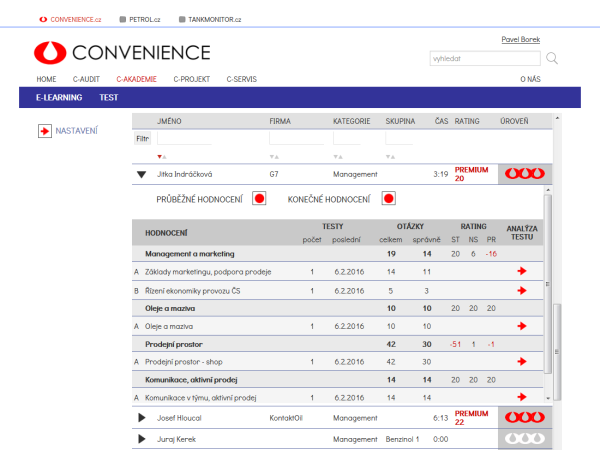Click the SKUPINA filter input field
The image size is (600, 450).
pyautogui.click(x=399, y=139)
